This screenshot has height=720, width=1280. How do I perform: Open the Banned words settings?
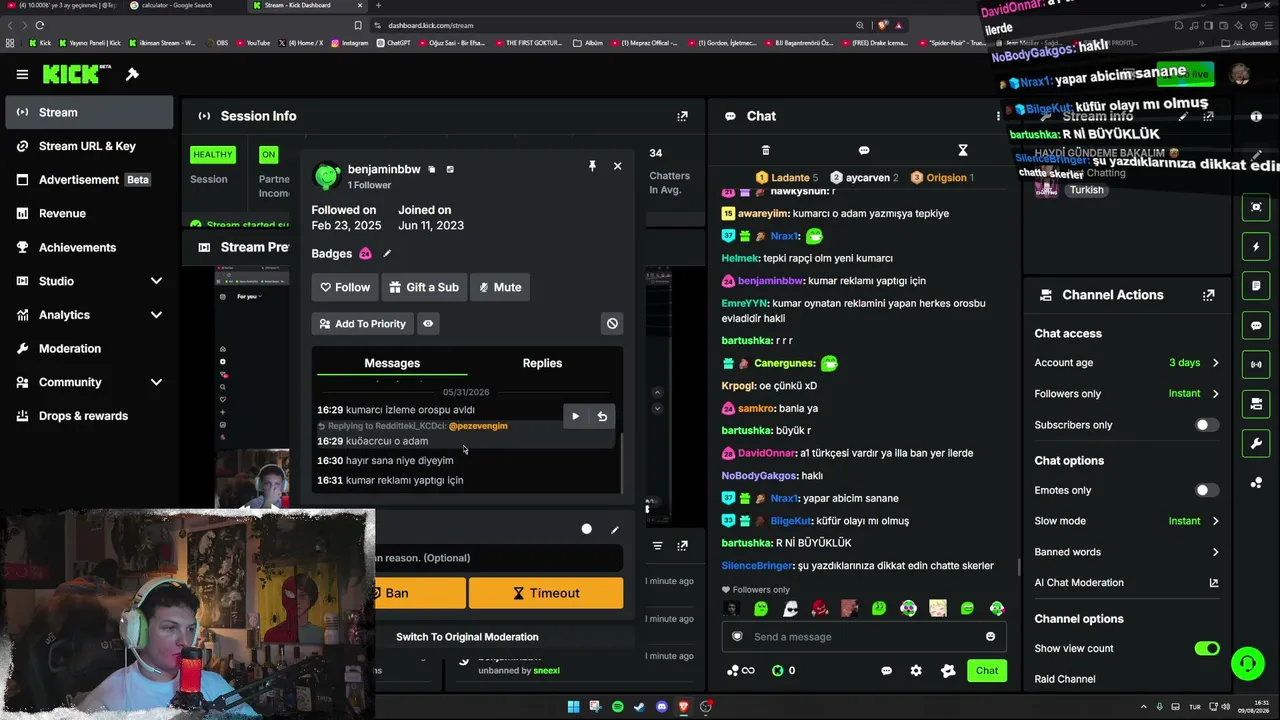[1127, 552]
